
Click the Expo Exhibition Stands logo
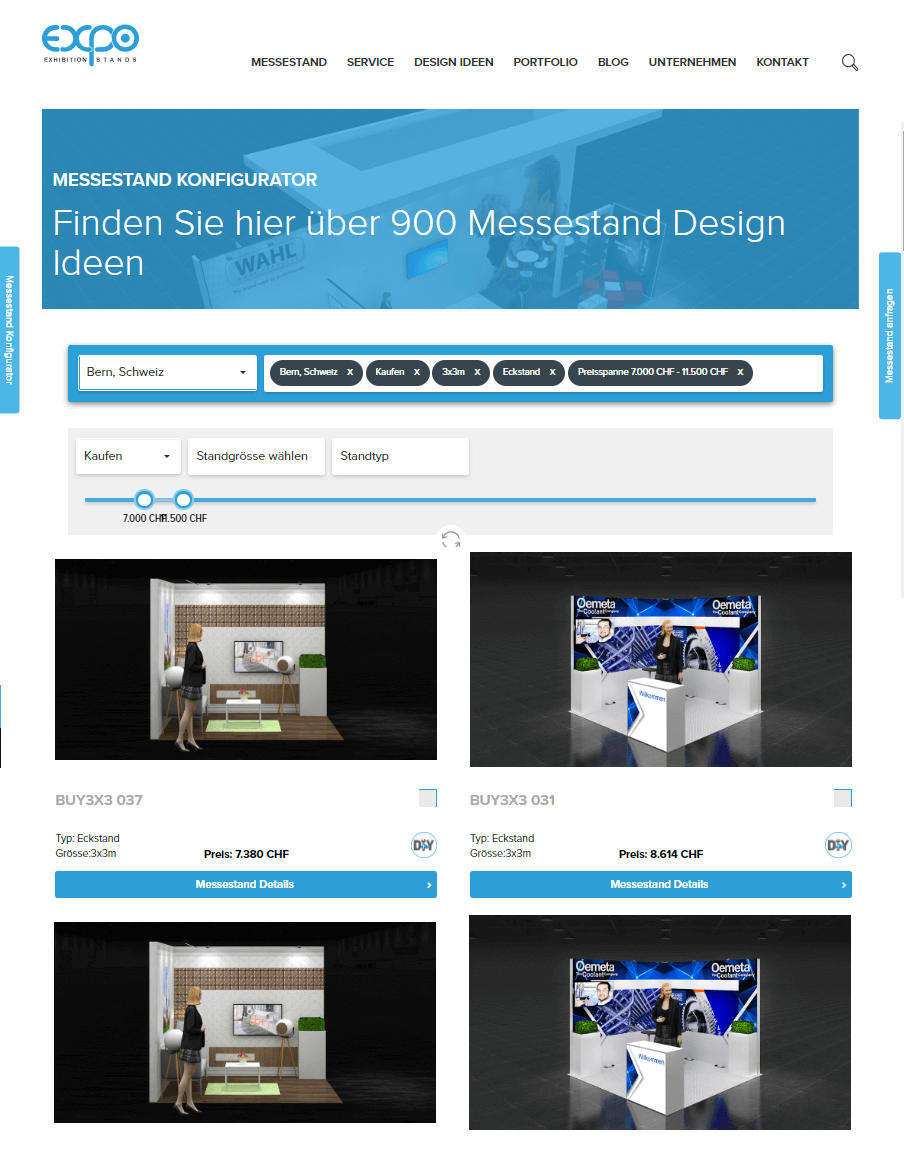click(x=90, y=44)
